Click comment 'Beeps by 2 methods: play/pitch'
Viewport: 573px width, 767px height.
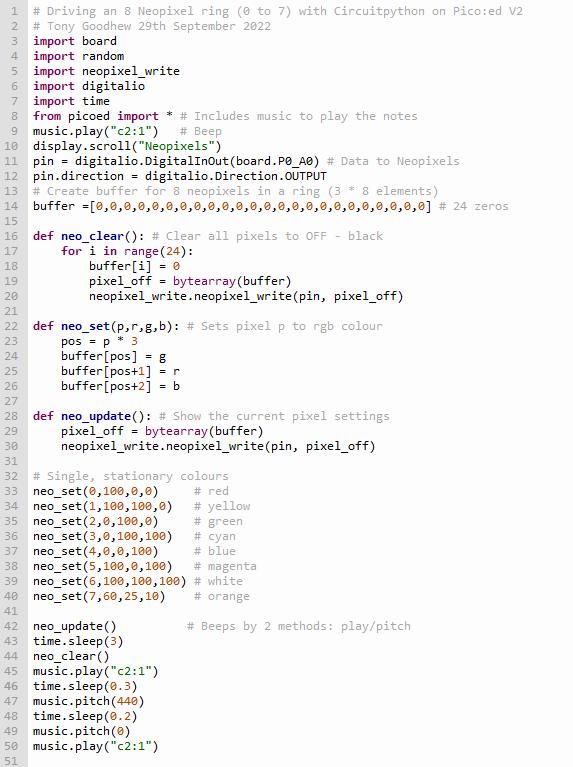tap(306, 626)
